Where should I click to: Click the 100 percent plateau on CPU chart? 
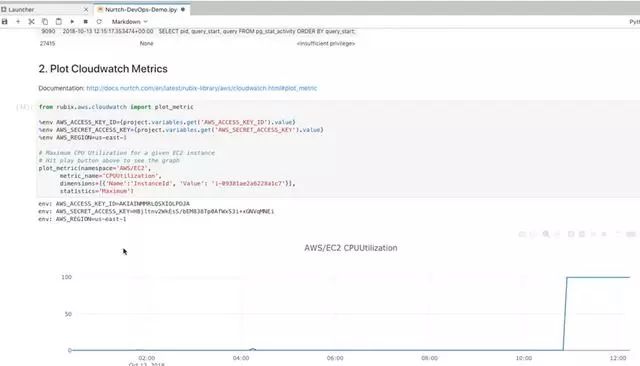pos(598,277)
